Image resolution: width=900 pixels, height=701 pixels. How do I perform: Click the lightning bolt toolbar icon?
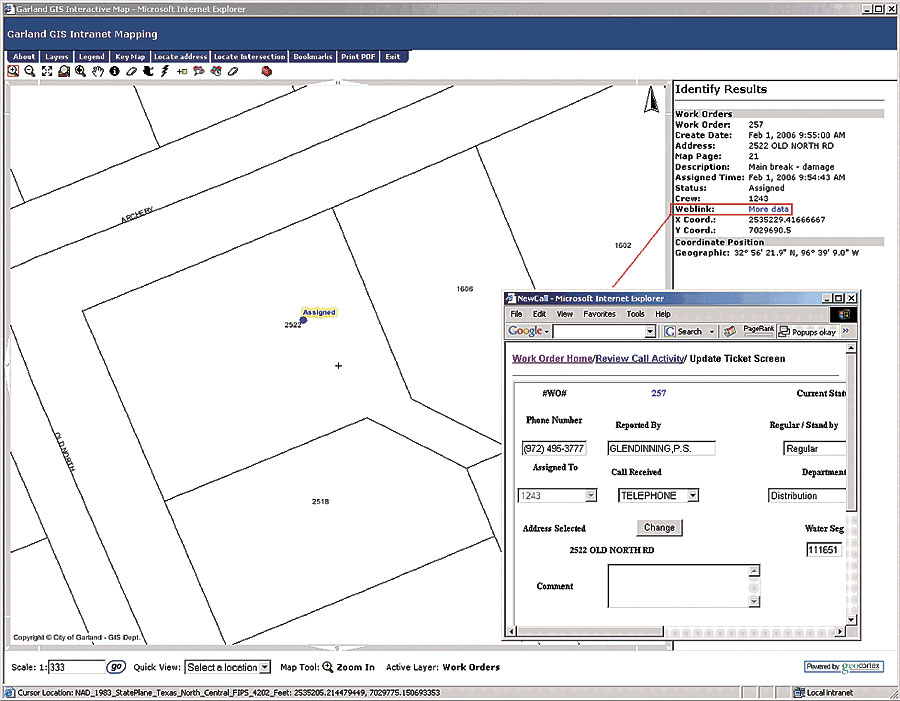164,72
